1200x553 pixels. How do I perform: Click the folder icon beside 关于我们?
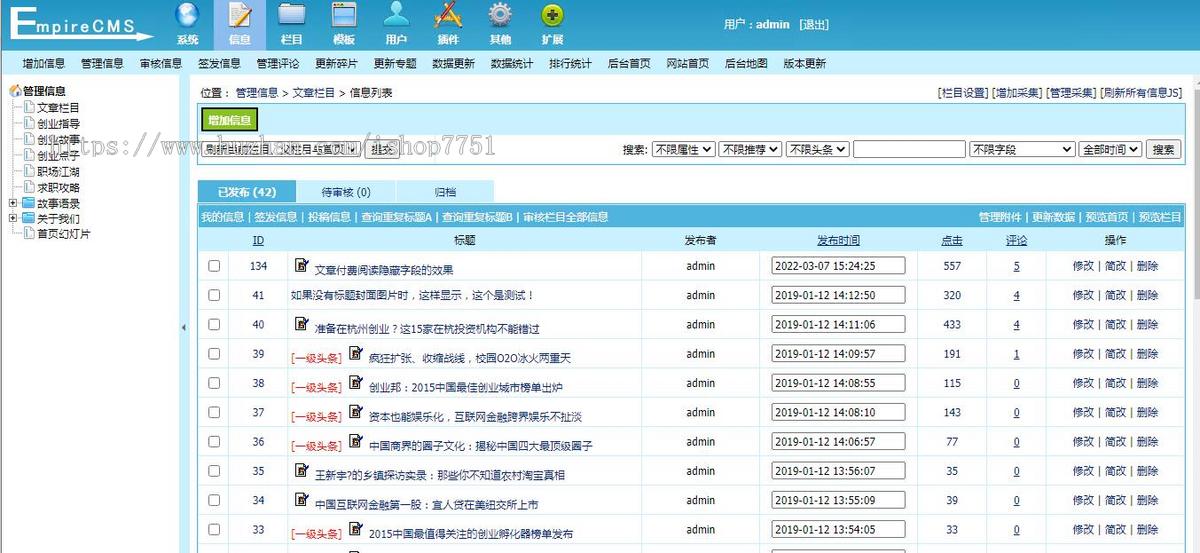coord(28,219)
